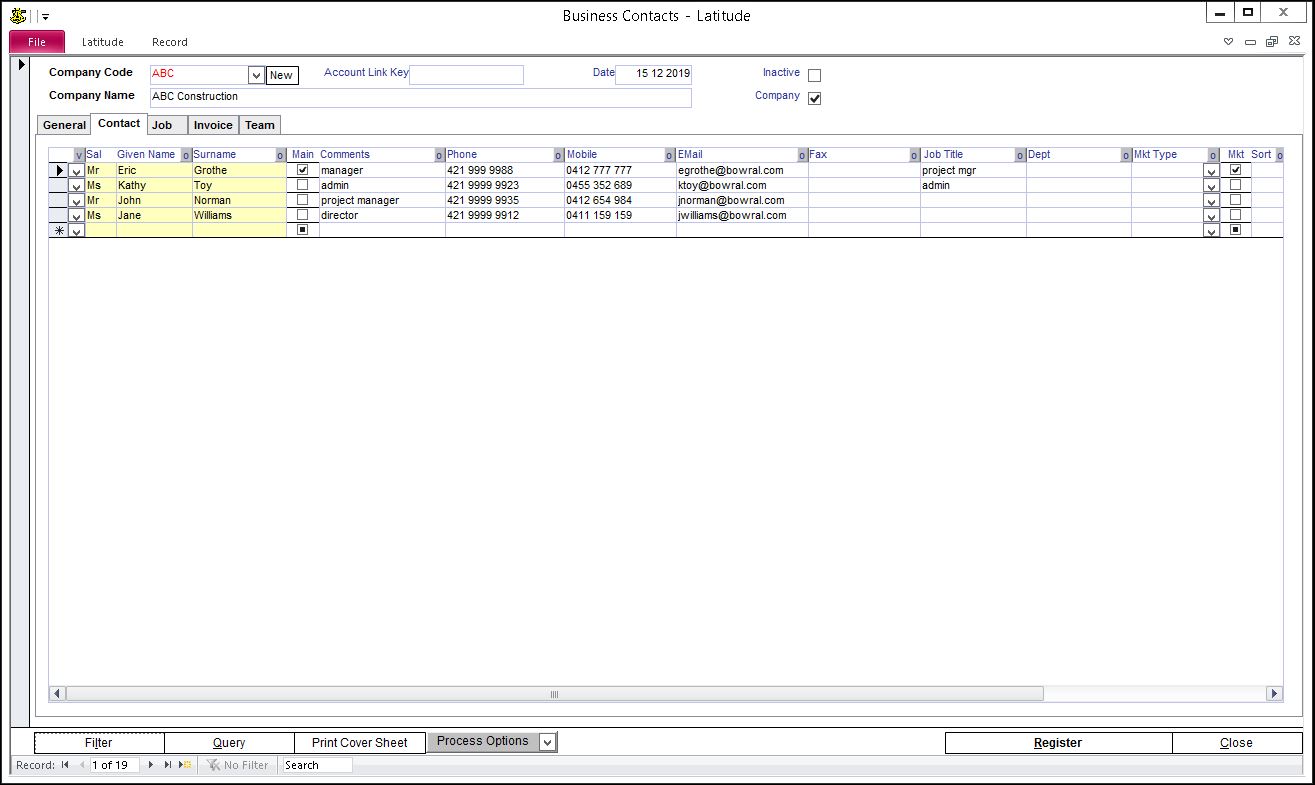Viewport: 1315px width, 785px height.
Task: Open salutation dropdown for John Norman
Action: point(76,201)
